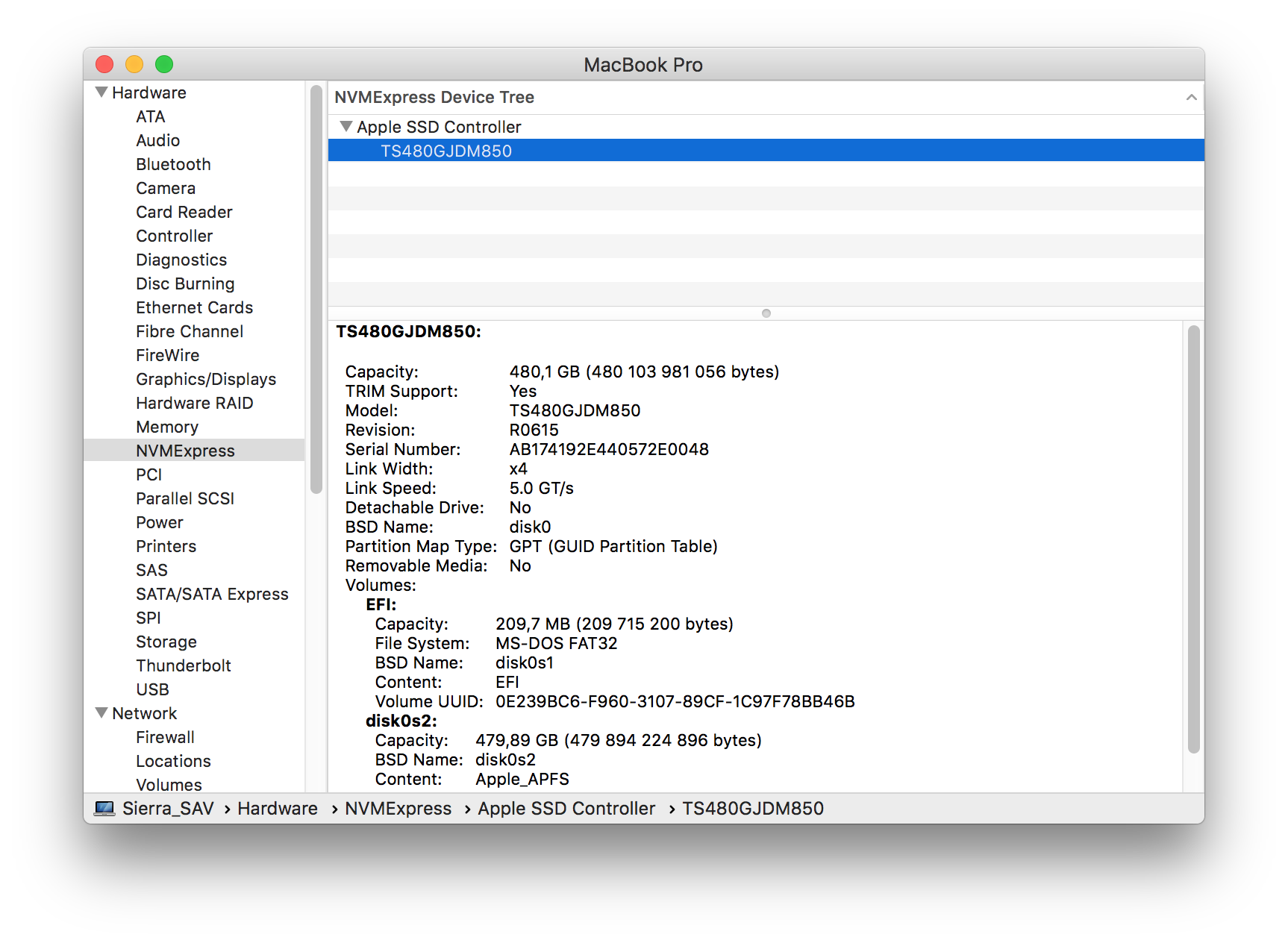Select SAS in the sidebar
Screen dimensions: 1288x943
(x=151, y=571)
